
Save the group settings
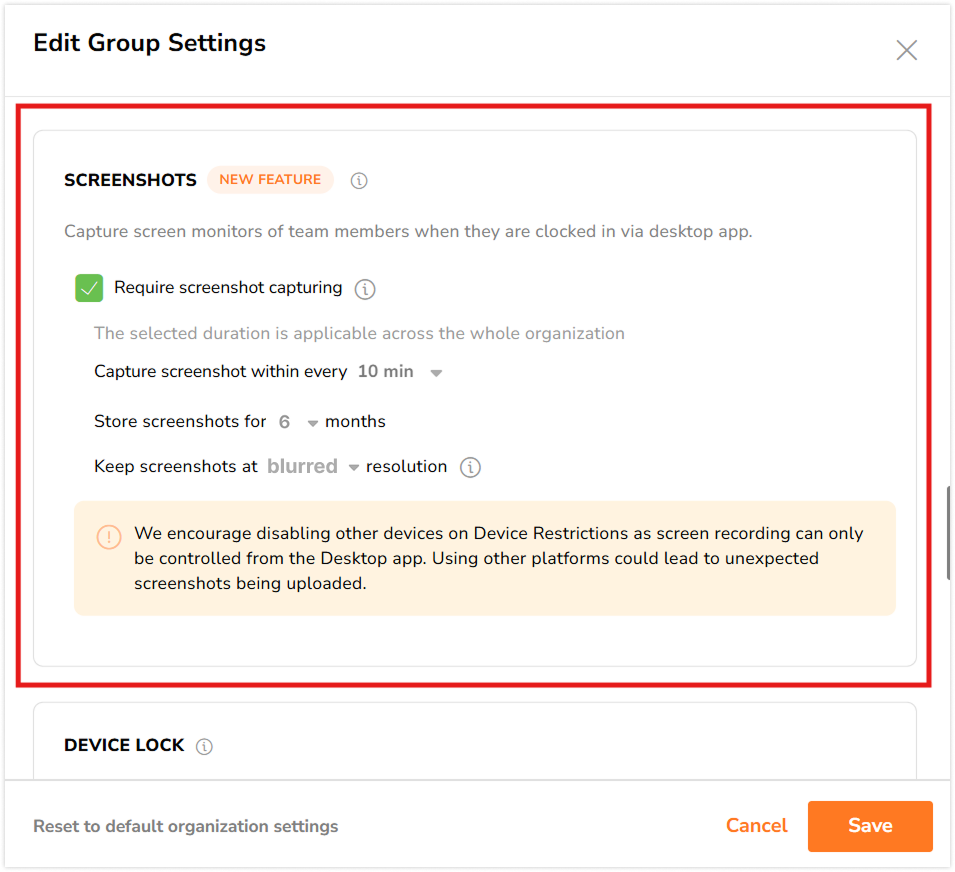point(869,826)
